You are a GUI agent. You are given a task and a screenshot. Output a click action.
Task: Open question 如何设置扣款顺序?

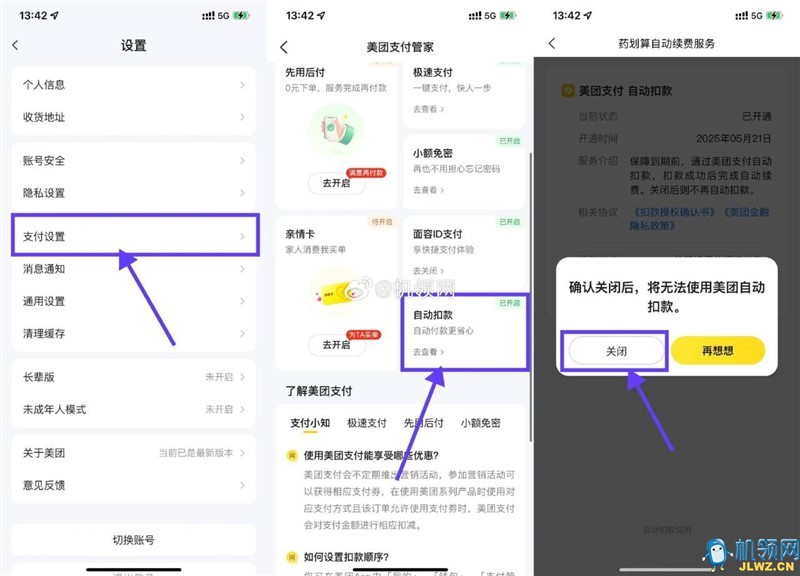(346, 557)
